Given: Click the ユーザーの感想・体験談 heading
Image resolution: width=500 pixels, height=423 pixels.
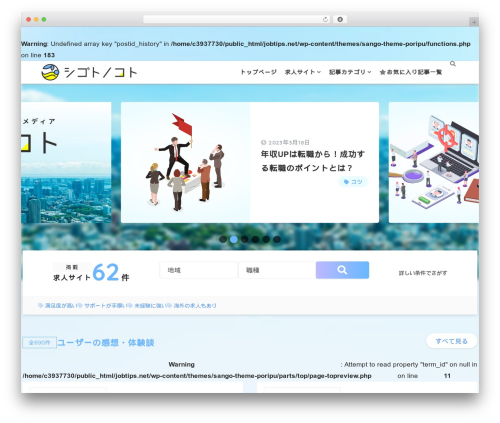Looking at the screenshot, I should [x=106, y=343].
